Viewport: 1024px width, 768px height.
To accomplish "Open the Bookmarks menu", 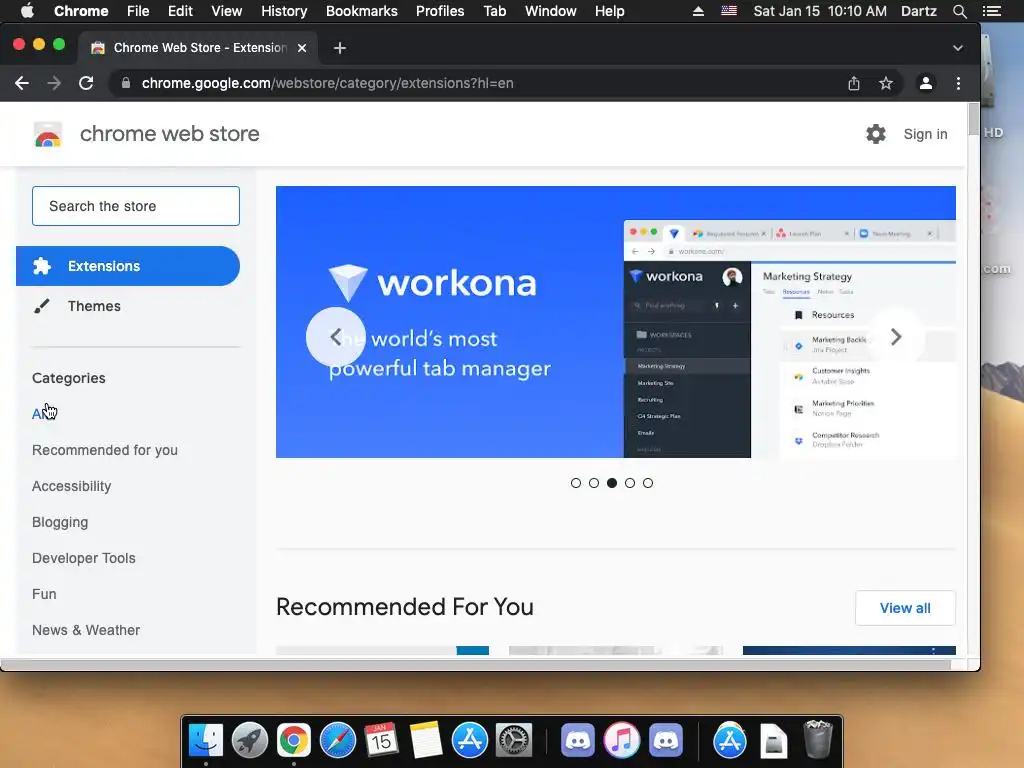I will click(362, 11).
